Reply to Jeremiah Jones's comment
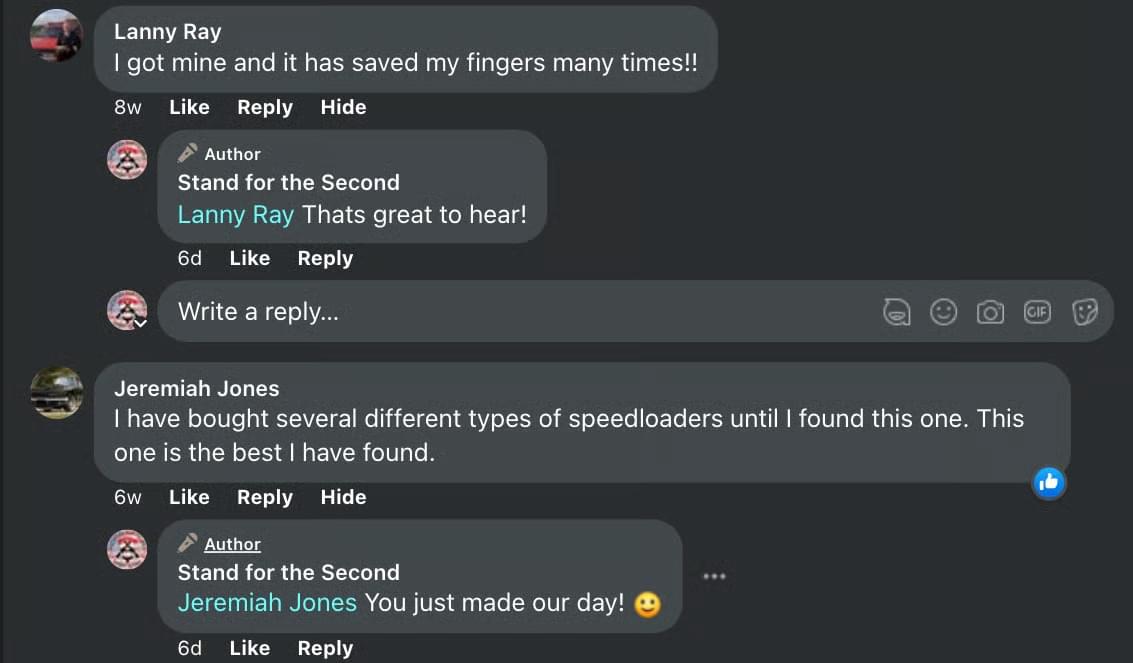 (x=265, y=497)
